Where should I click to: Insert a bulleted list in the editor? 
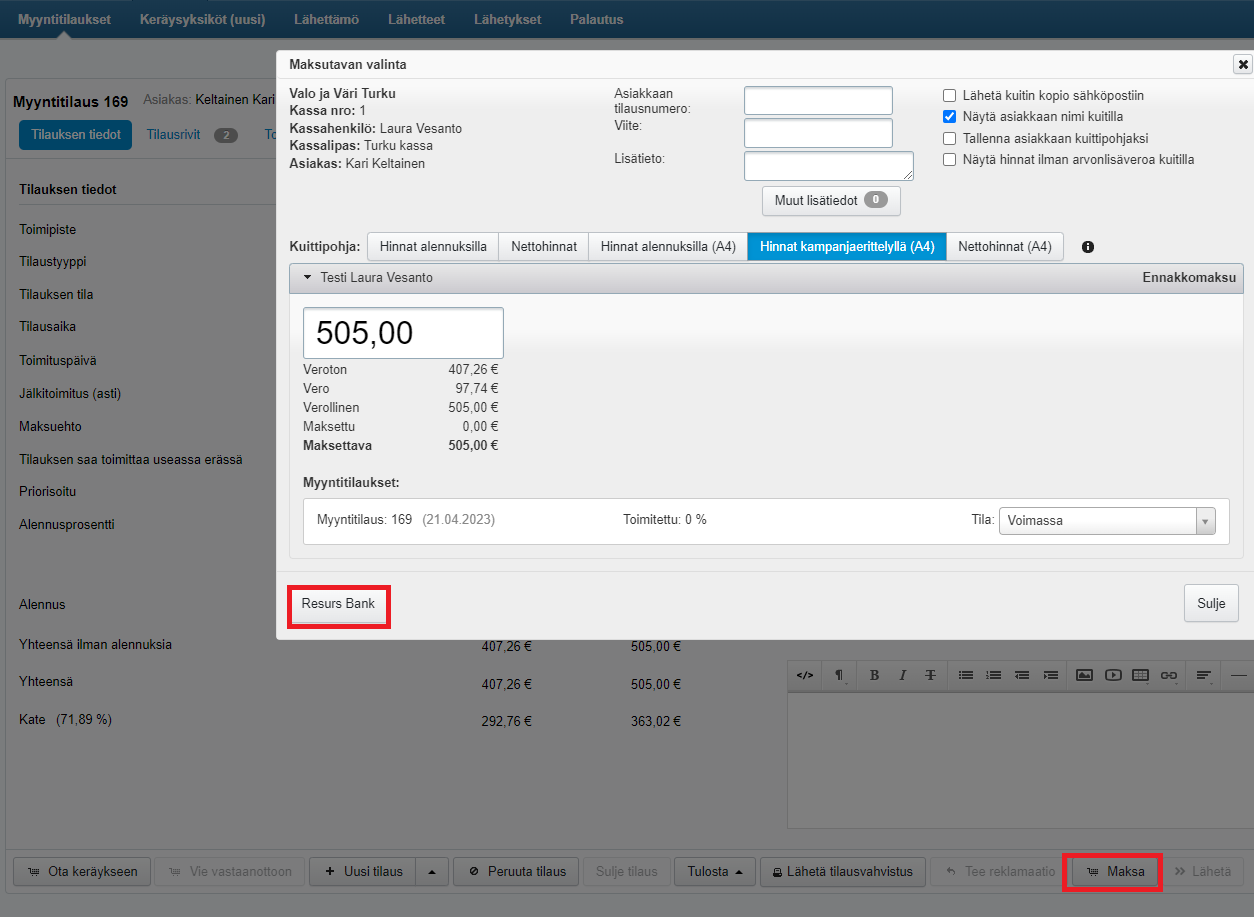tap(965, 675)
